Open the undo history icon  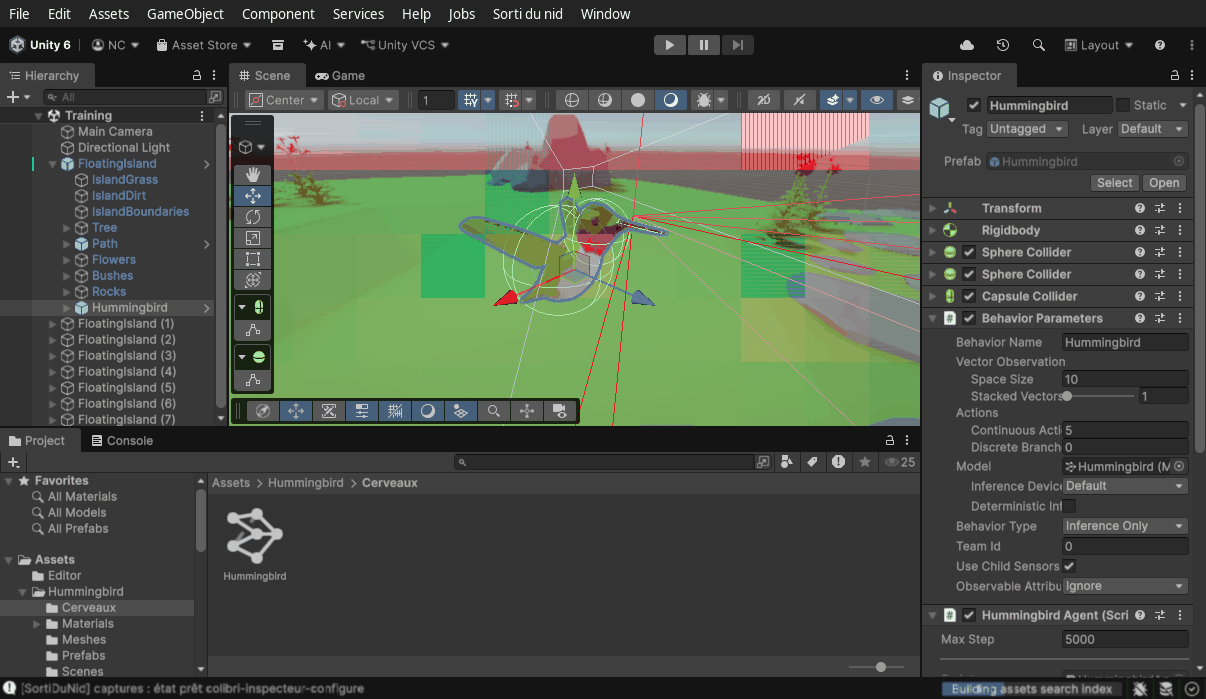1003,45
